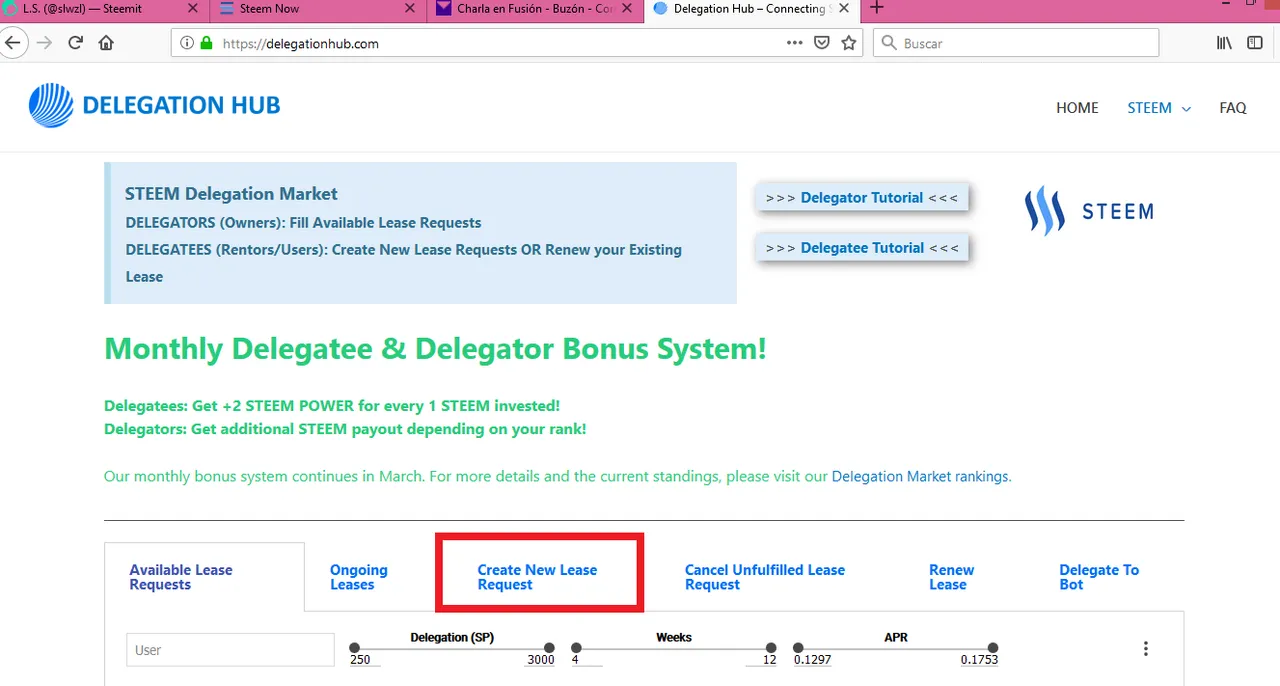Open the FAQ page link
1280x686 pixels.
(1233, 108)
